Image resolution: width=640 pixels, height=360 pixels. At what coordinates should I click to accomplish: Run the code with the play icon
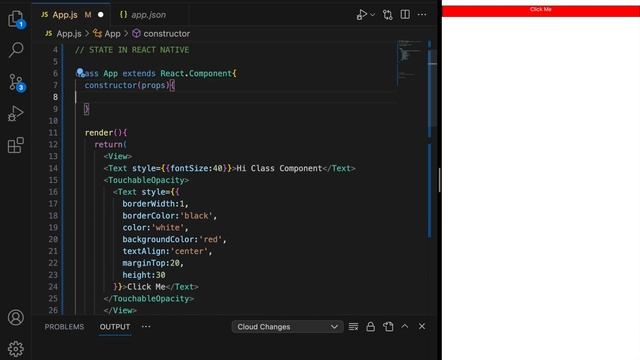point(362,15)
